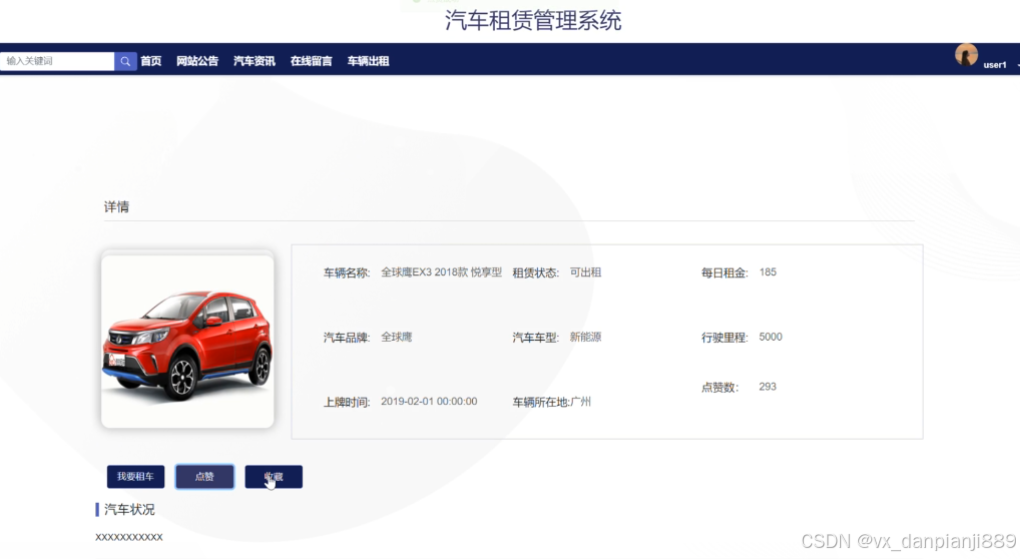
Task: Open the user1 account label
Action: point(995,64)
